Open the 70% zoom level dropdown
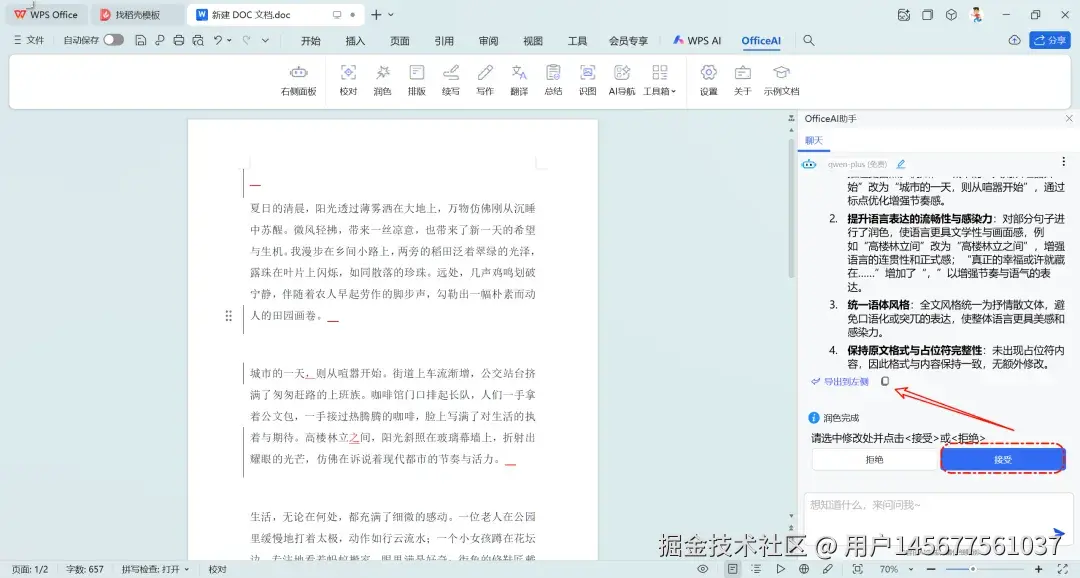 click(893, 568)
